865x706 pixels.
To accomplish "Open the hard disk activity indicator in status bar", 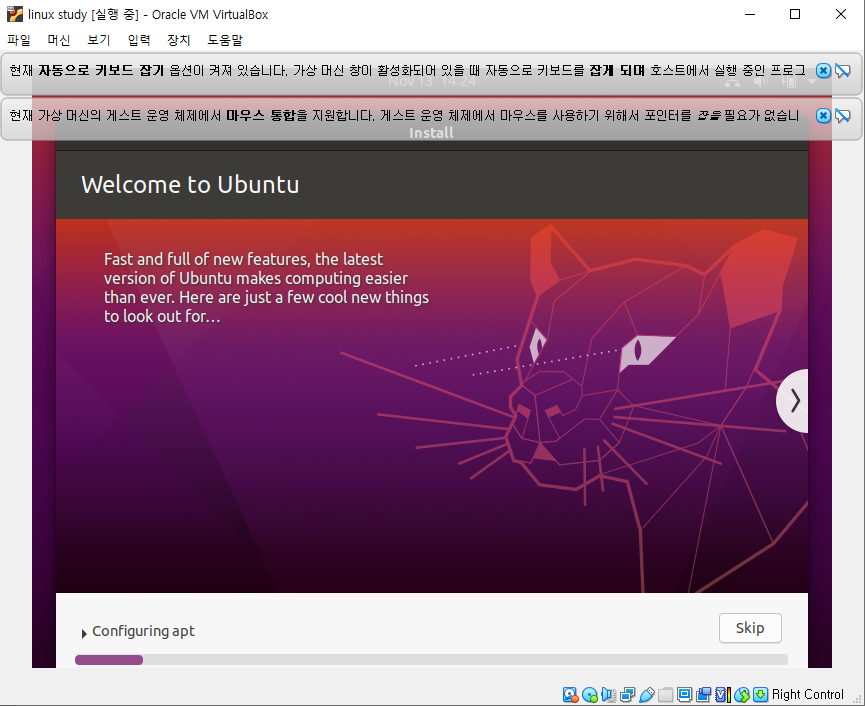I will click(x=570, y=694).
